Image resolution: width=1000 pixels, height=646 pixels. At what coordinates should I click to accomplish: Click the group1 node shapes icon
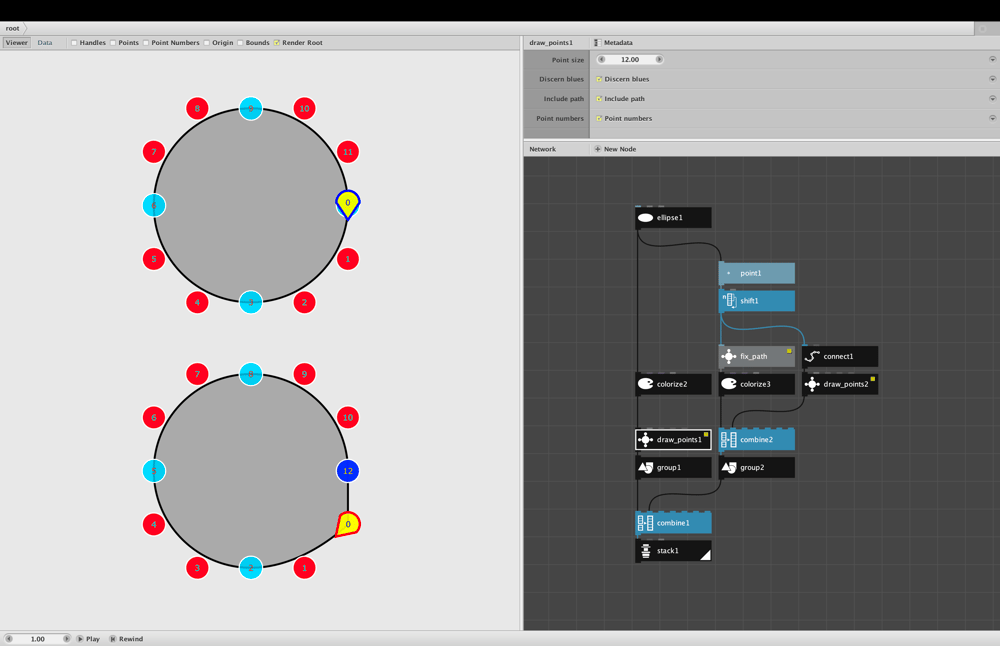click(x=645, y=467)
